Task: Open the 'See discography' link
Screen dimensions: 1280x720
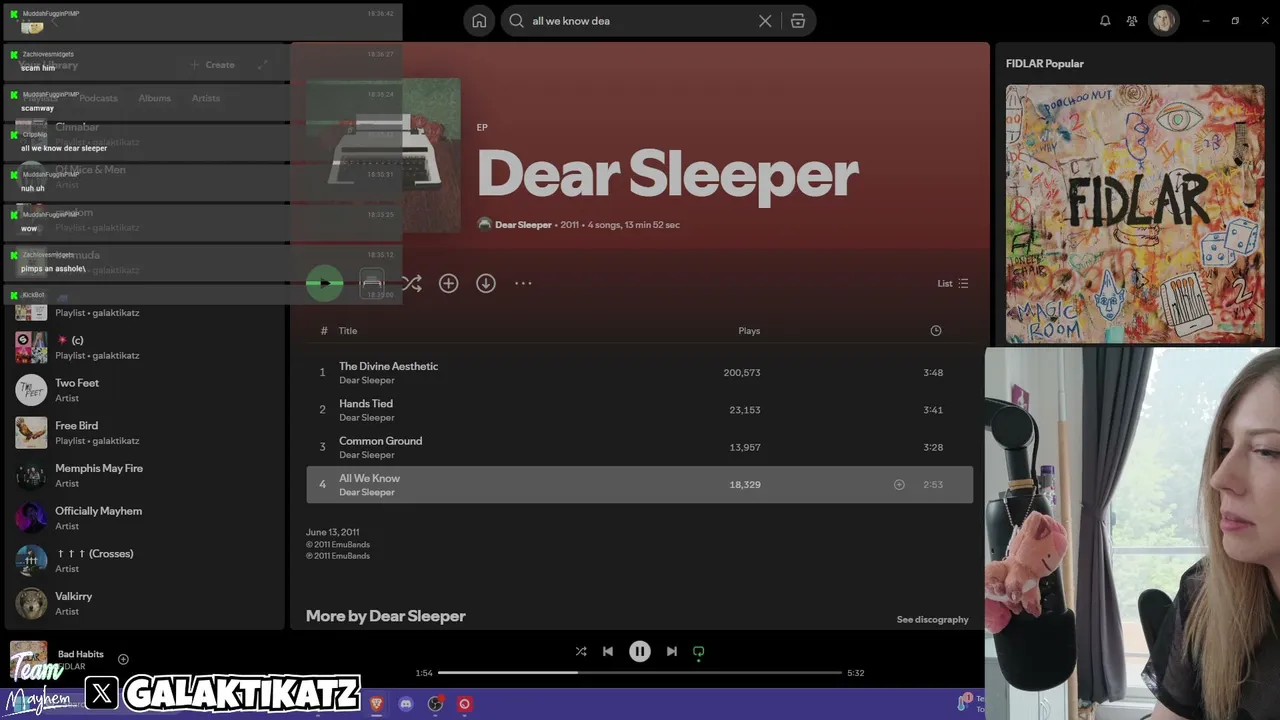Action: pyautogui.click(x=933, y=620)
